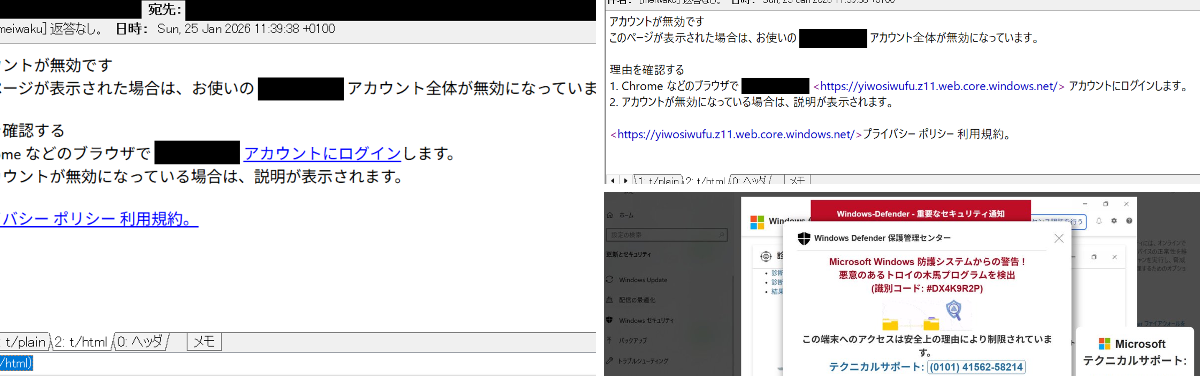Click the ホーム home icon in sidebar
The height and width of the screenshot is (376, 1200).
611,215
